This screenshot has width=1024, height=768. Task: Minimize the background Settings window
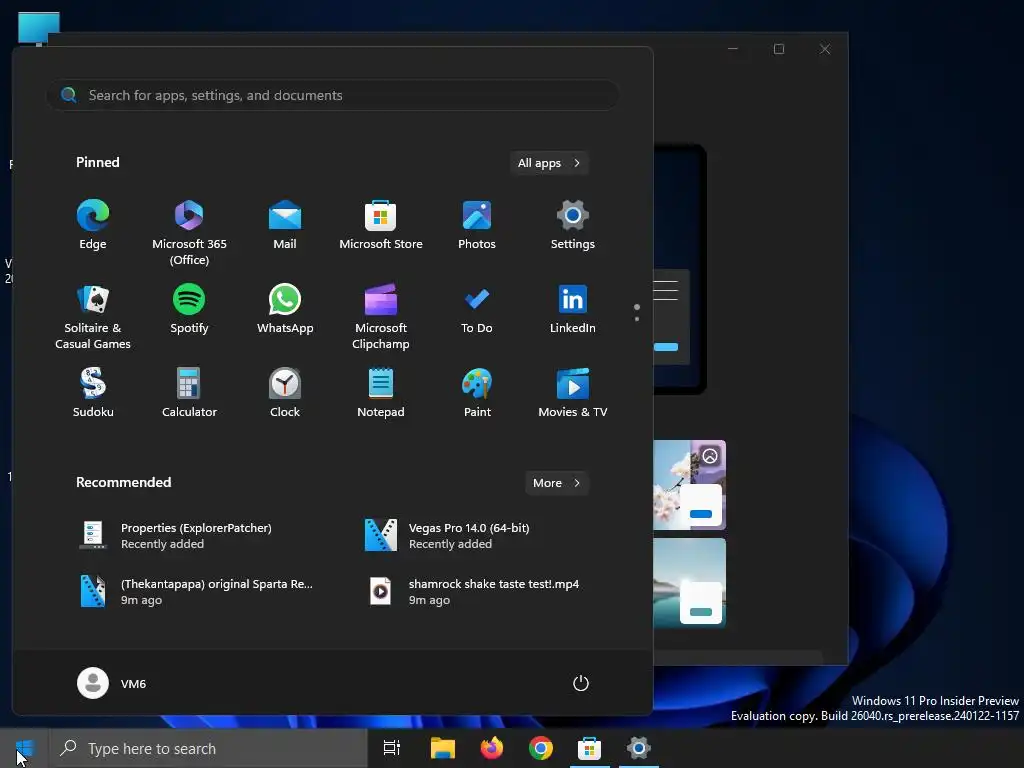click(x=733, y=49)
